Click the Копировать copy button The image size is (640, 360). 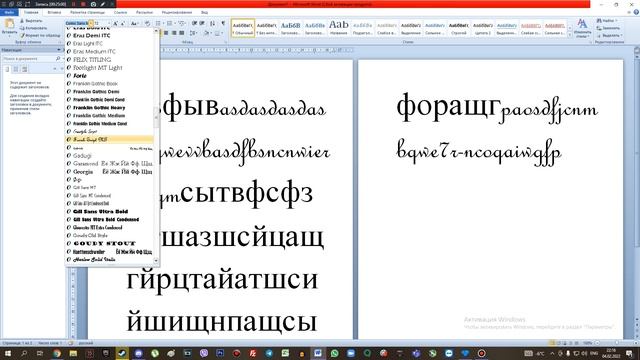click(33, 28)
